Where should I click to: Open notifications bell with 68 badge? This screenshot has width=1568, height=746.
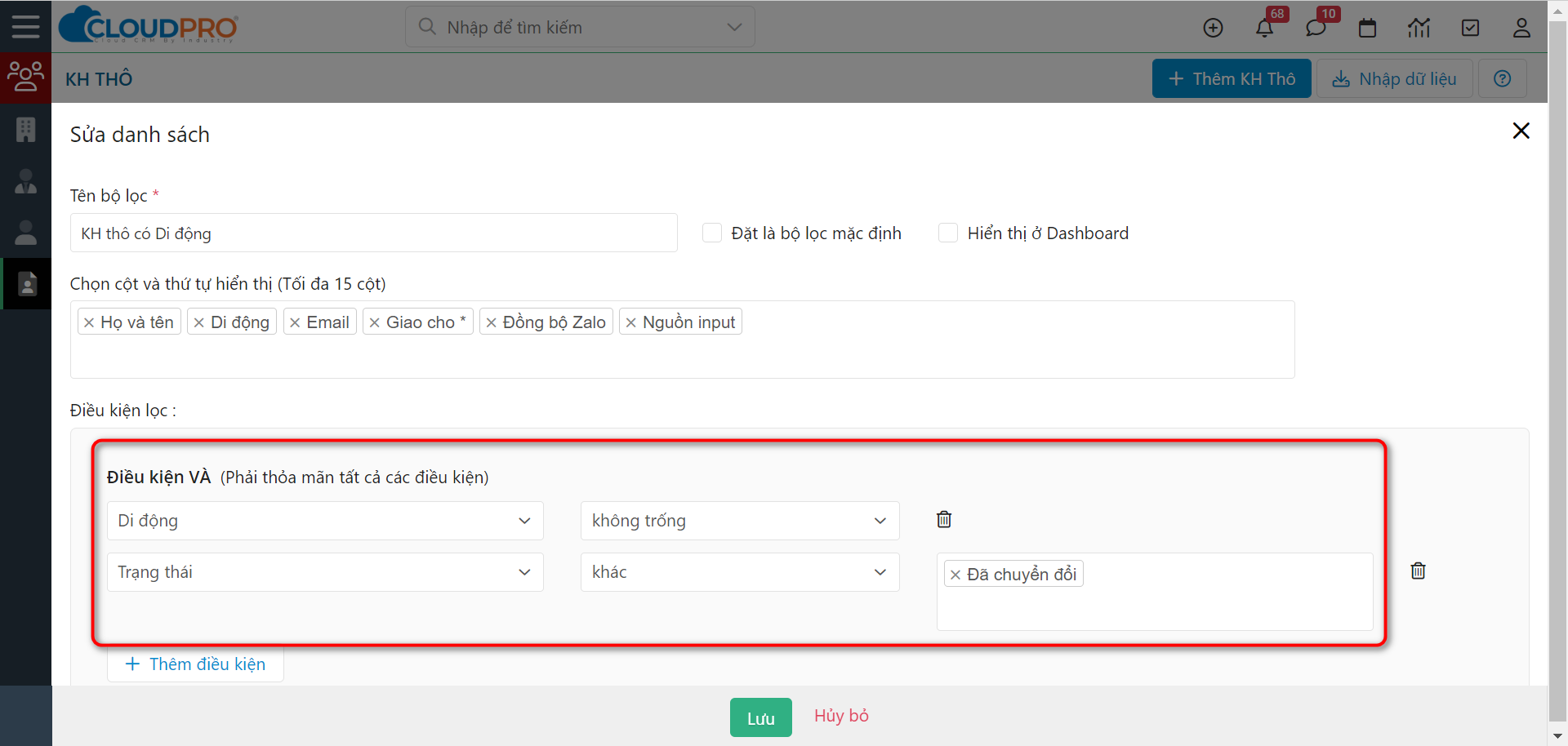point(1264,28)
